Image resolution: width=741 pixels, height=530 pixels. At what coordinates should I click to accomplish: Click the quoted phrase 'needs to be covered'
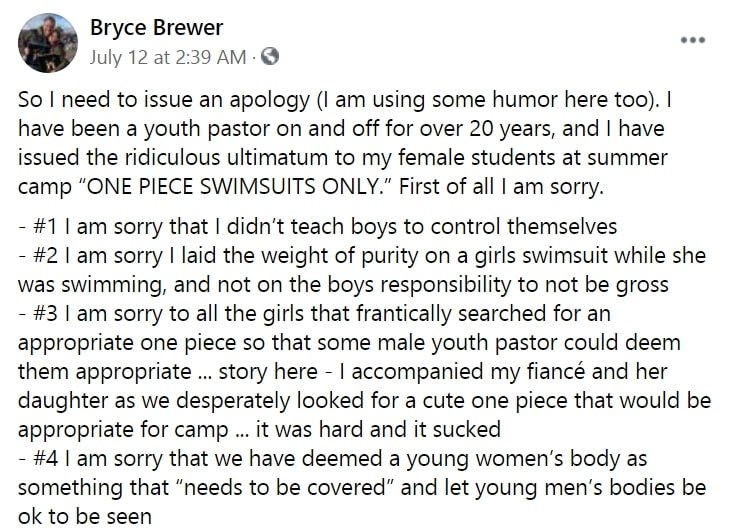tap(284, 488)
